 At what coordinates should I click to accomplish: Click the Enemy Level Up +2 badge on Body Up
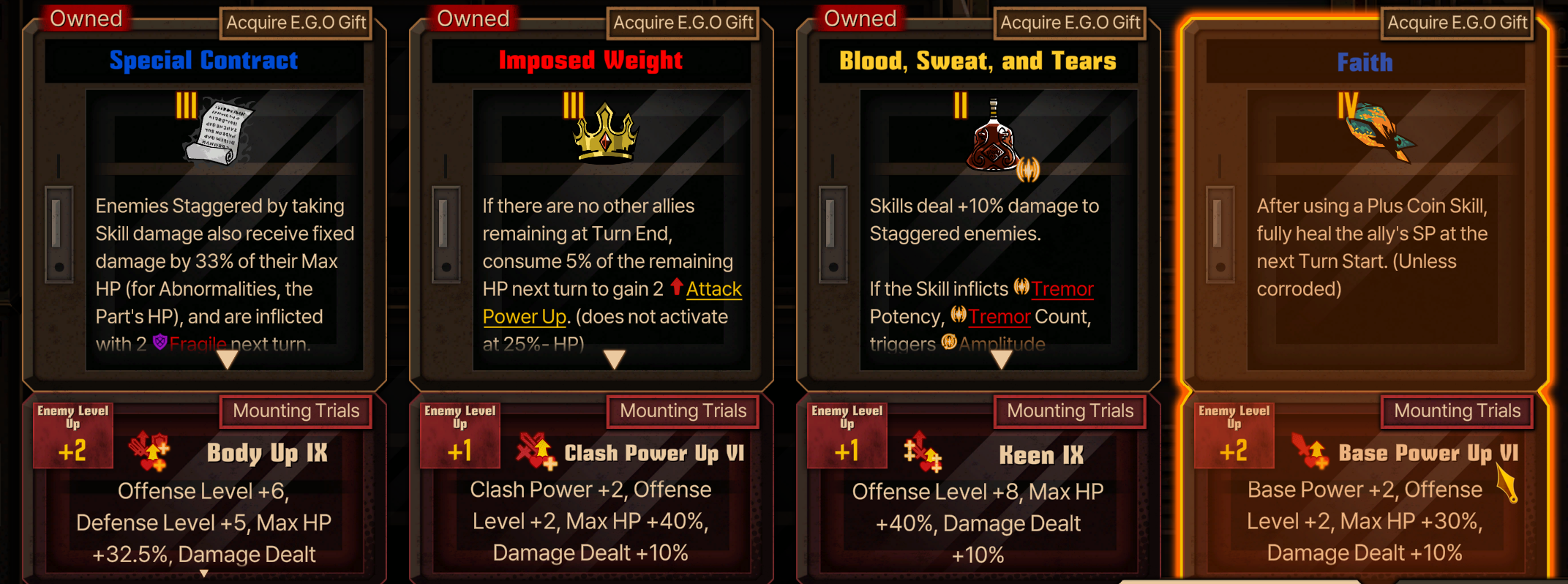(x=72, y=435)
